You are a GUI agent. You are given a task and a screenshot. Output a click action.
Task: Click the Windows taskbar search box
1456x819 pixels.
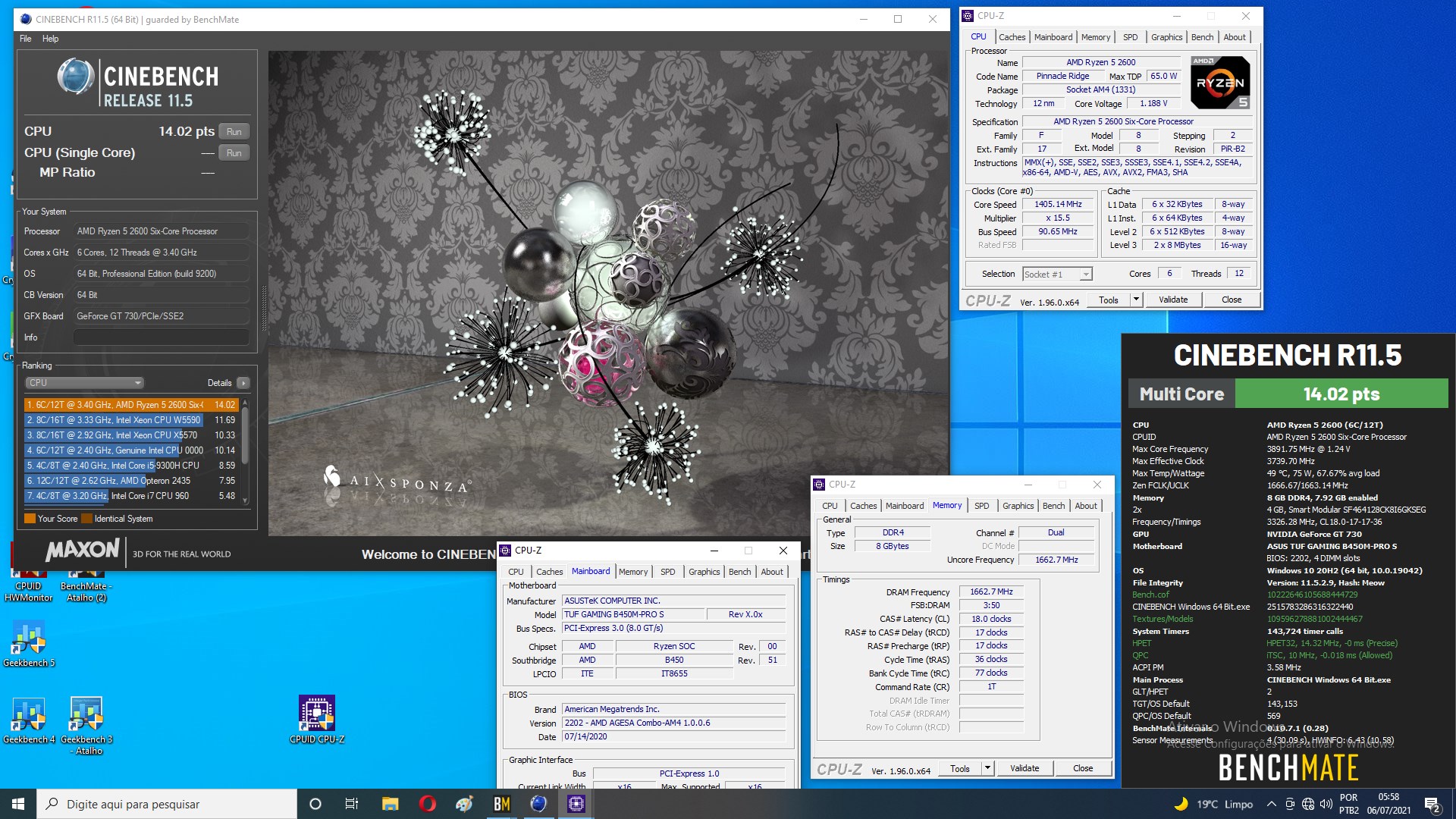click(167, 804)
